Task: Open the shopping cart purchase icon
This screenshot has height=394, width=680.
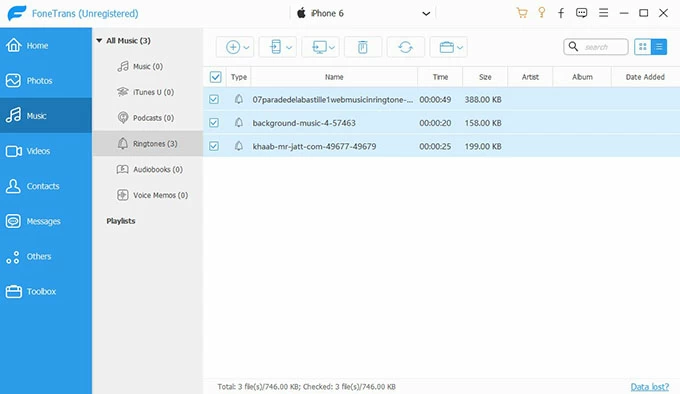Action: (x=522, y=13)
